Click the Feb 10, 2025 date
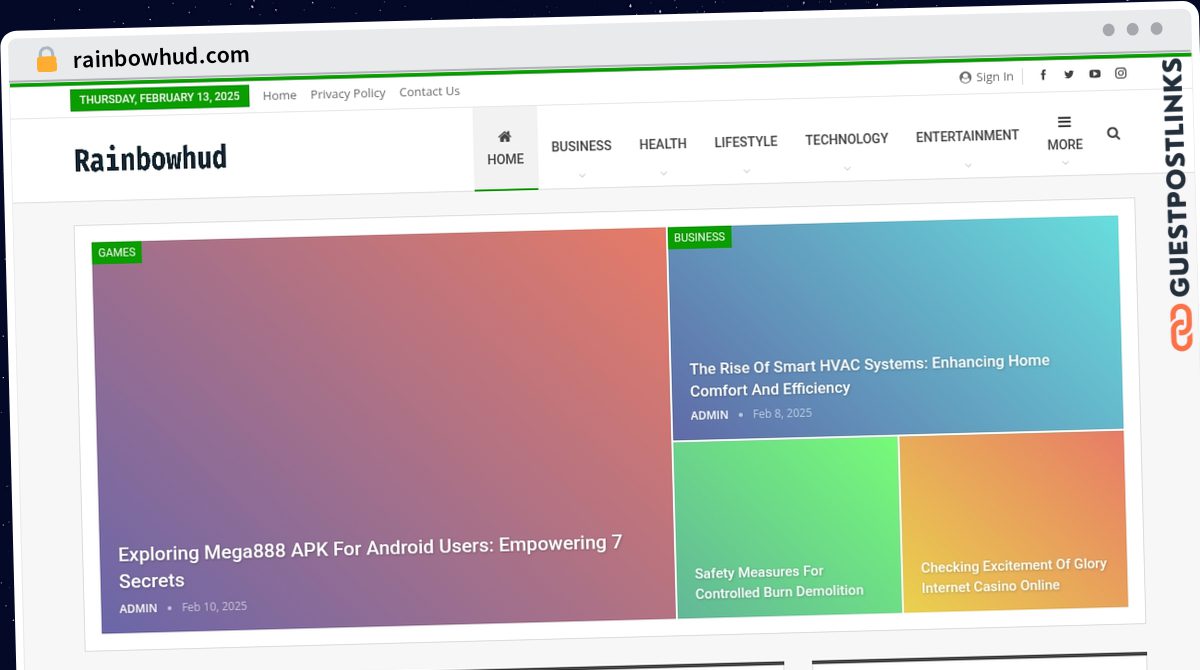Screen dimensions: 1200x670 click(214, 606)
